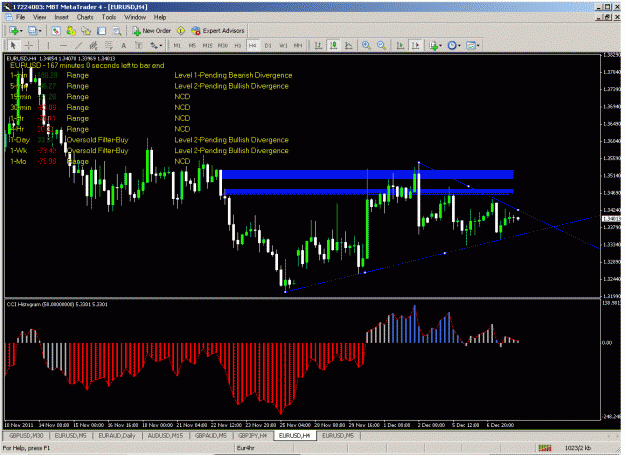
Task: Open the File menu
Action: tap(20, 17)
